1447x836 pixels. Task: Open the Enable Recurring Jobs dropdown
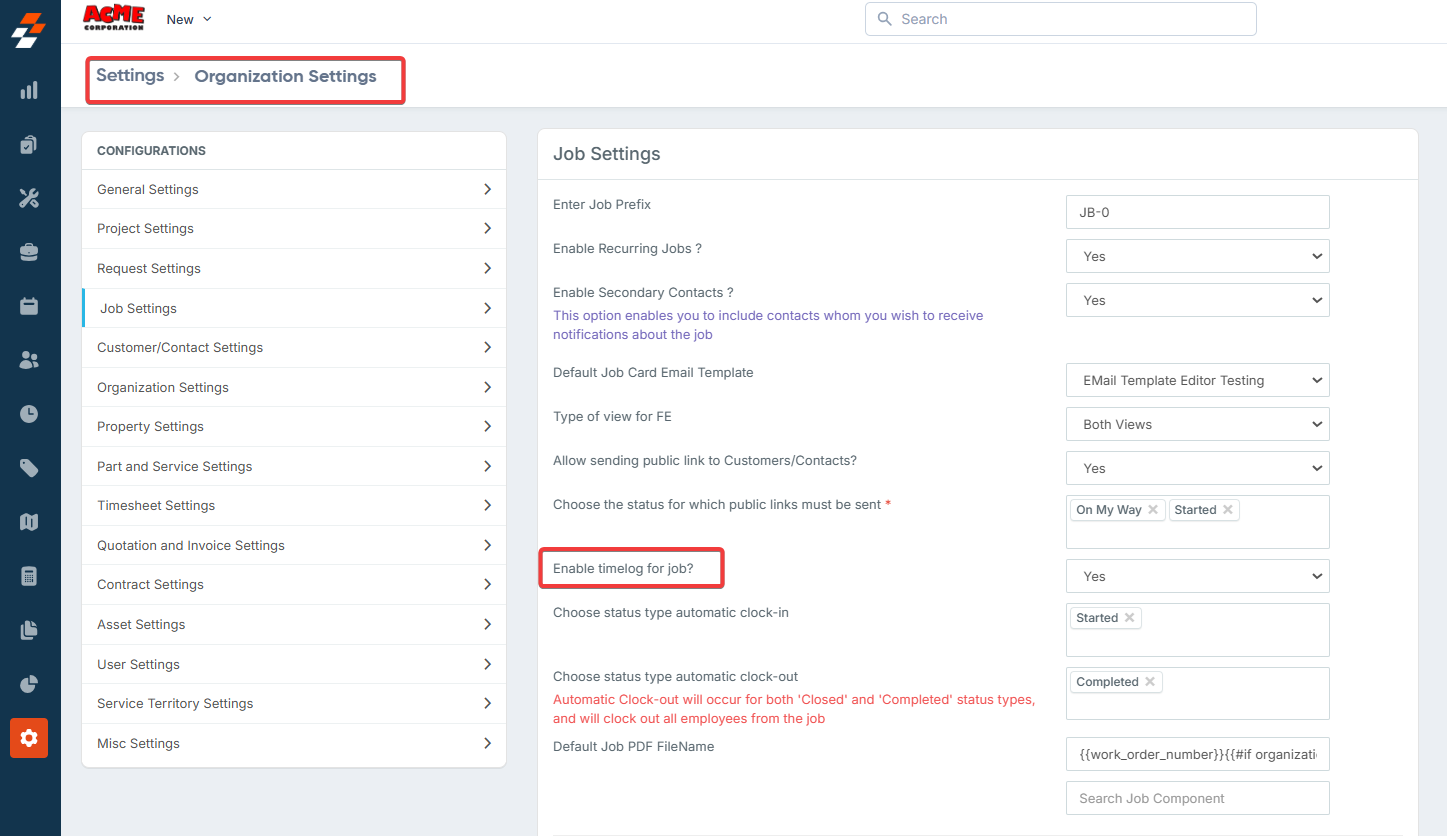[1197, 256]
